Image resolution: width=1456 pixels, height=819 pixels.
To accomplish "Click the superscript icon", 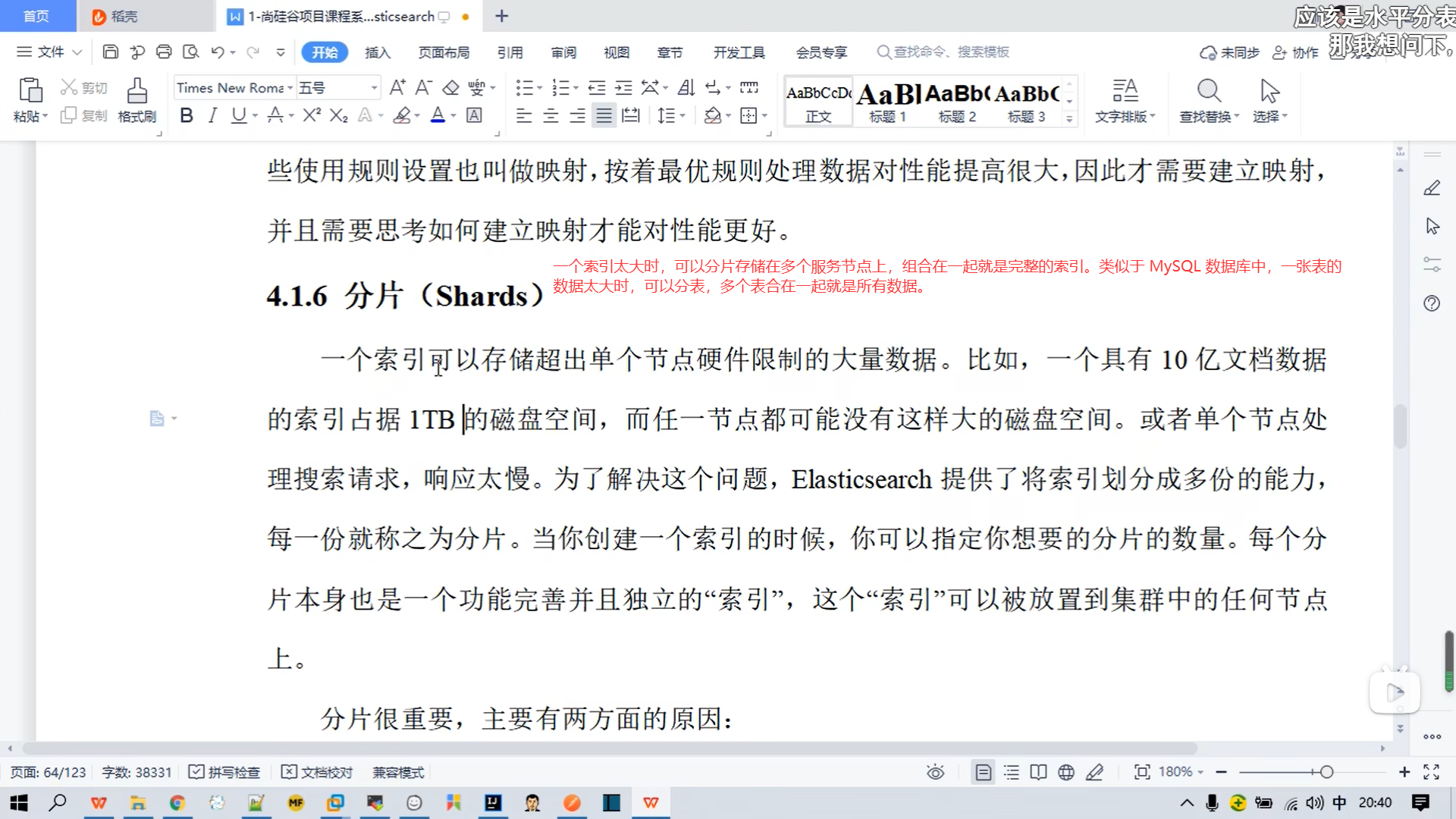I will point(312,115).
